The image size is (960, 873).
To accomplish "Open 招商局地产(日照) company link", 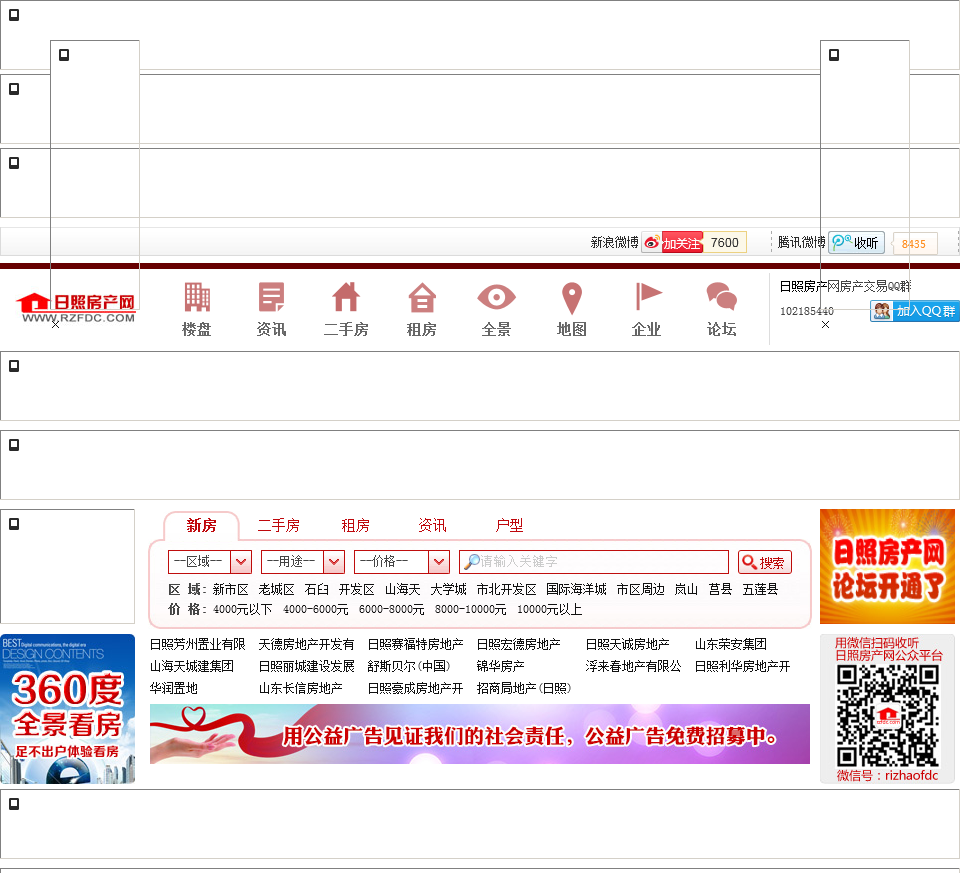I will tap(524, 688).
